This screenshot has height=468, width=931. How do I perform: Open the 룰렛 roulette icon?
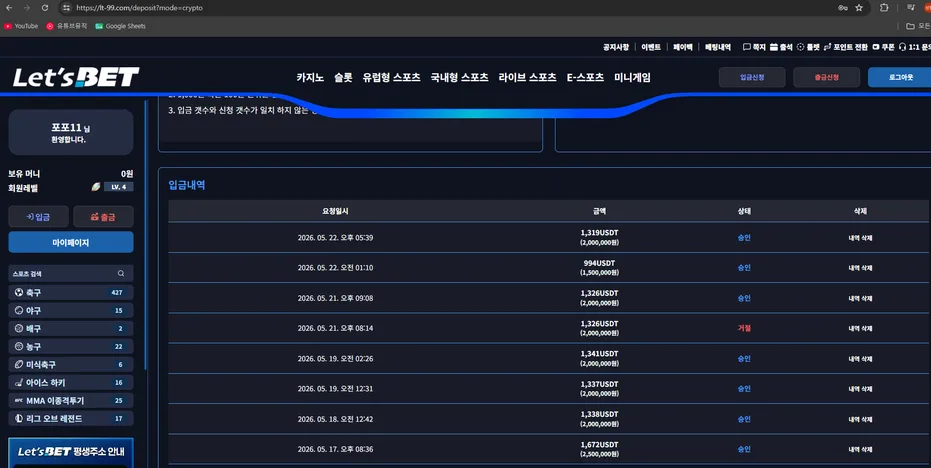tap(800, 47)
